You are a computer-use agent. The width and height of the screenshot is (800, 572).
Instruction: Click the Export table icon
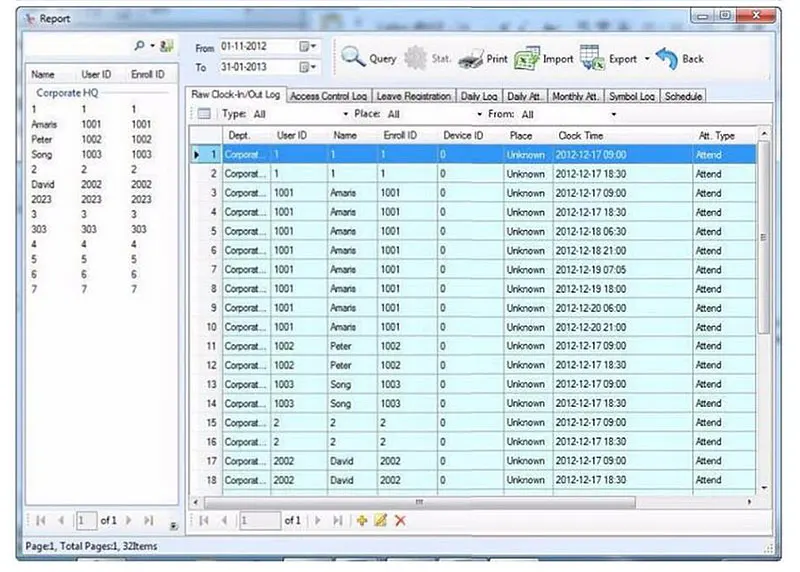pyautogui.click(x=592, y=58)
